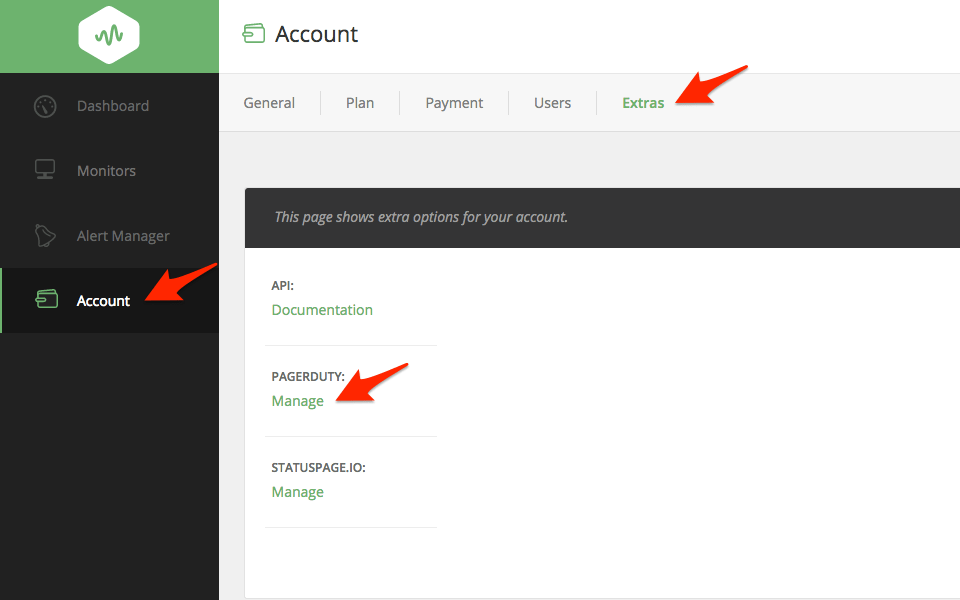Select the Extras tab

pos(643,103)
